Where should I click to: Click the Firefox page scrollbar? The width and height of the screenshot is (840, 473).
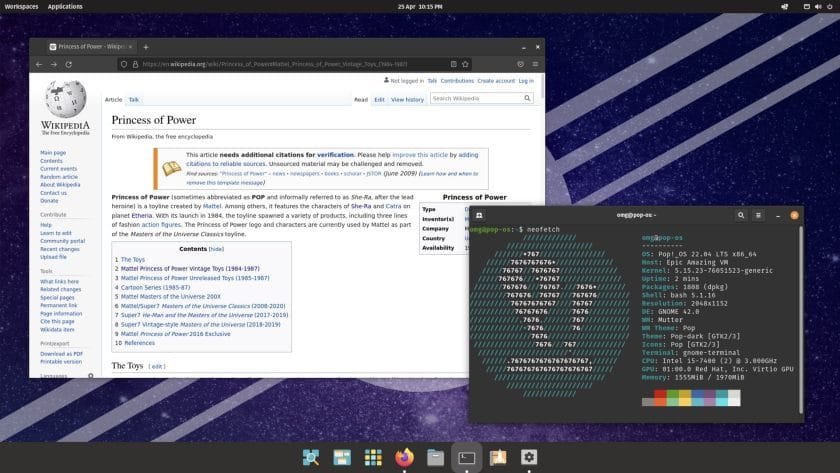[543, 87]
